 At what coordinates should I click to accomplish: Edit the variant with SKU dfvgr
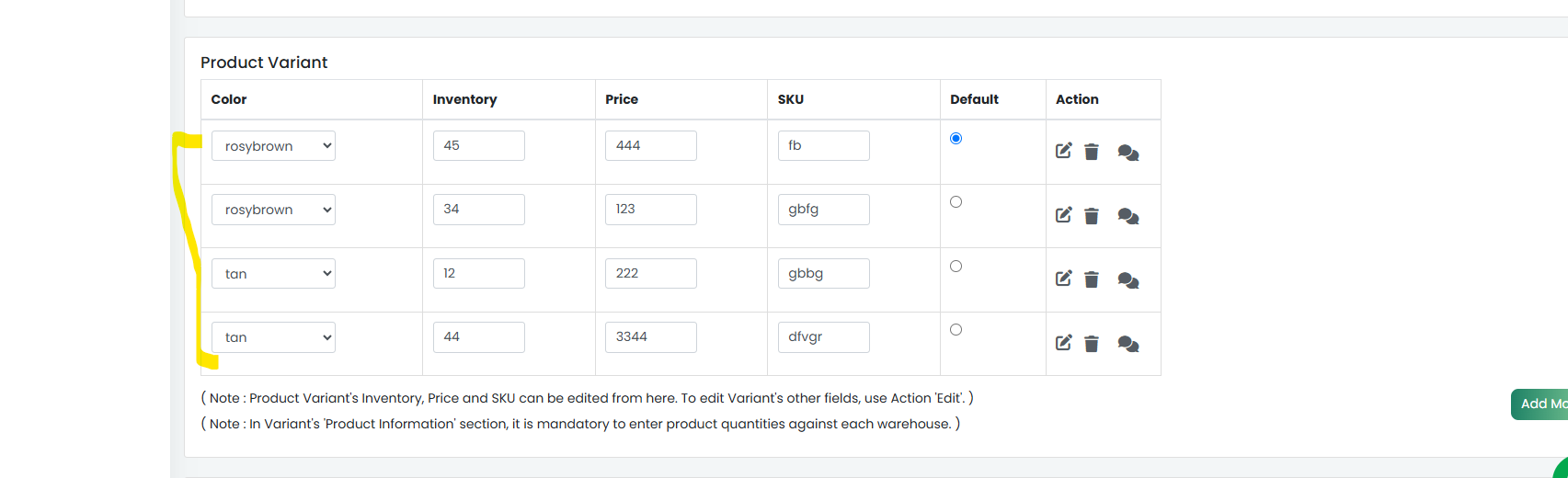(1064, 343)
